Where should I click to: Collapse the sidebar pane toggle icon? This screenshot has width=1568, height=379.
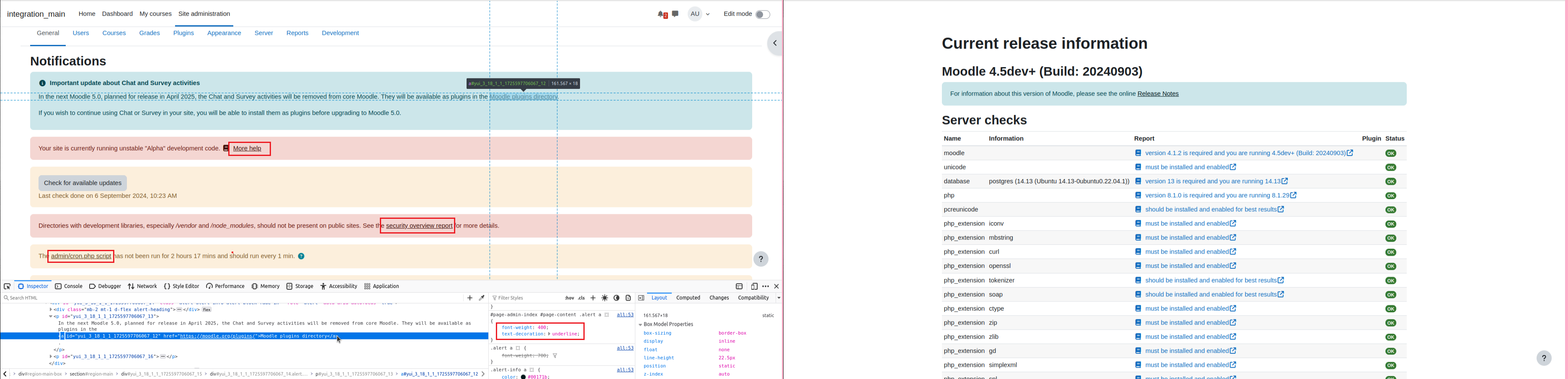click(641, 298)
